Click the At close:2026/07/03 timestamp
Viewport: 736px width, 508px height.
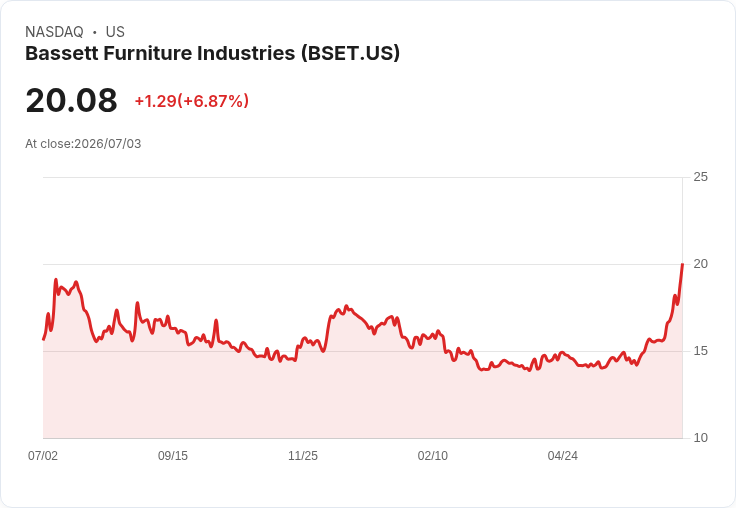pos(83,144)
